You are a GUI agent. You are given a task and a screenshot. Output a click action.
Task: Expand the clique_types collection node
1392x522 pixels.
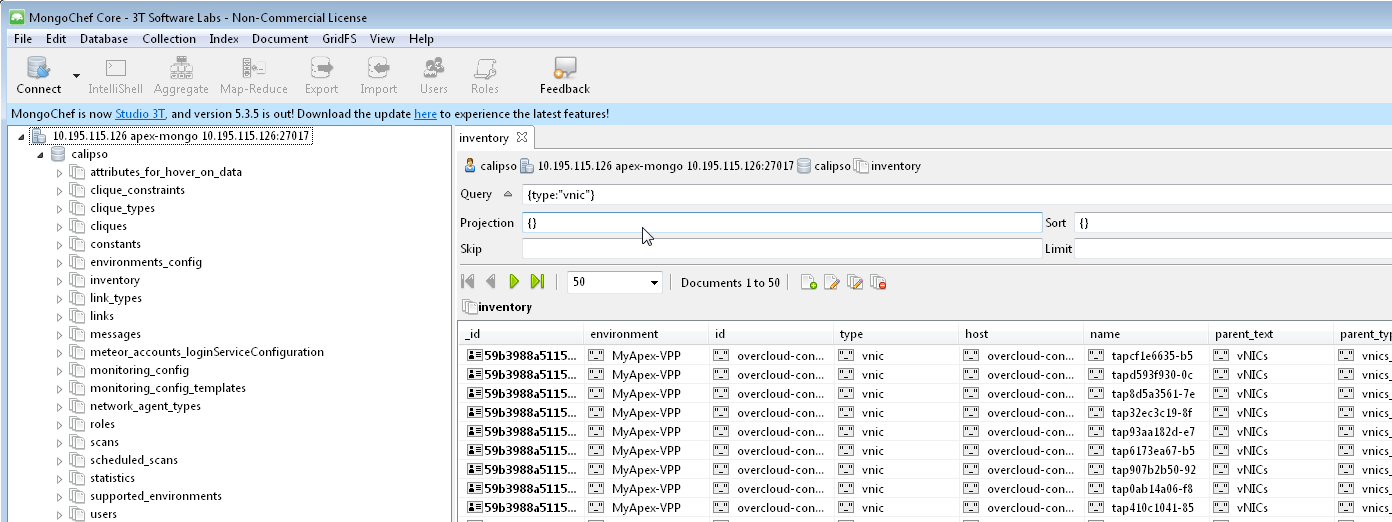pyautogui.click(x=60, y=208)
